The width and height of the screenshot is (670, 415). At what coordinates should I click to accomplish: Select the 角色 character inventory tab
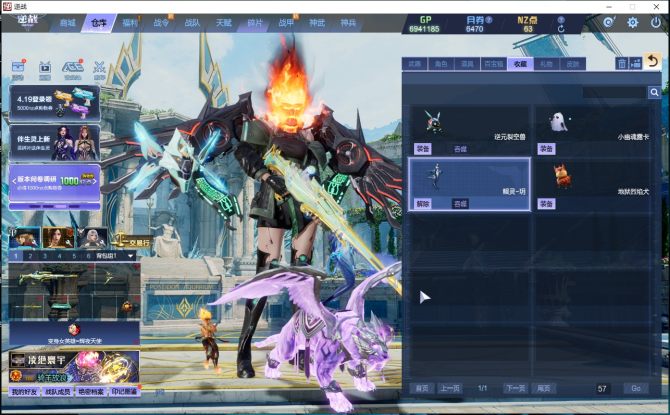pyautogui.click(x=441, y=64)
